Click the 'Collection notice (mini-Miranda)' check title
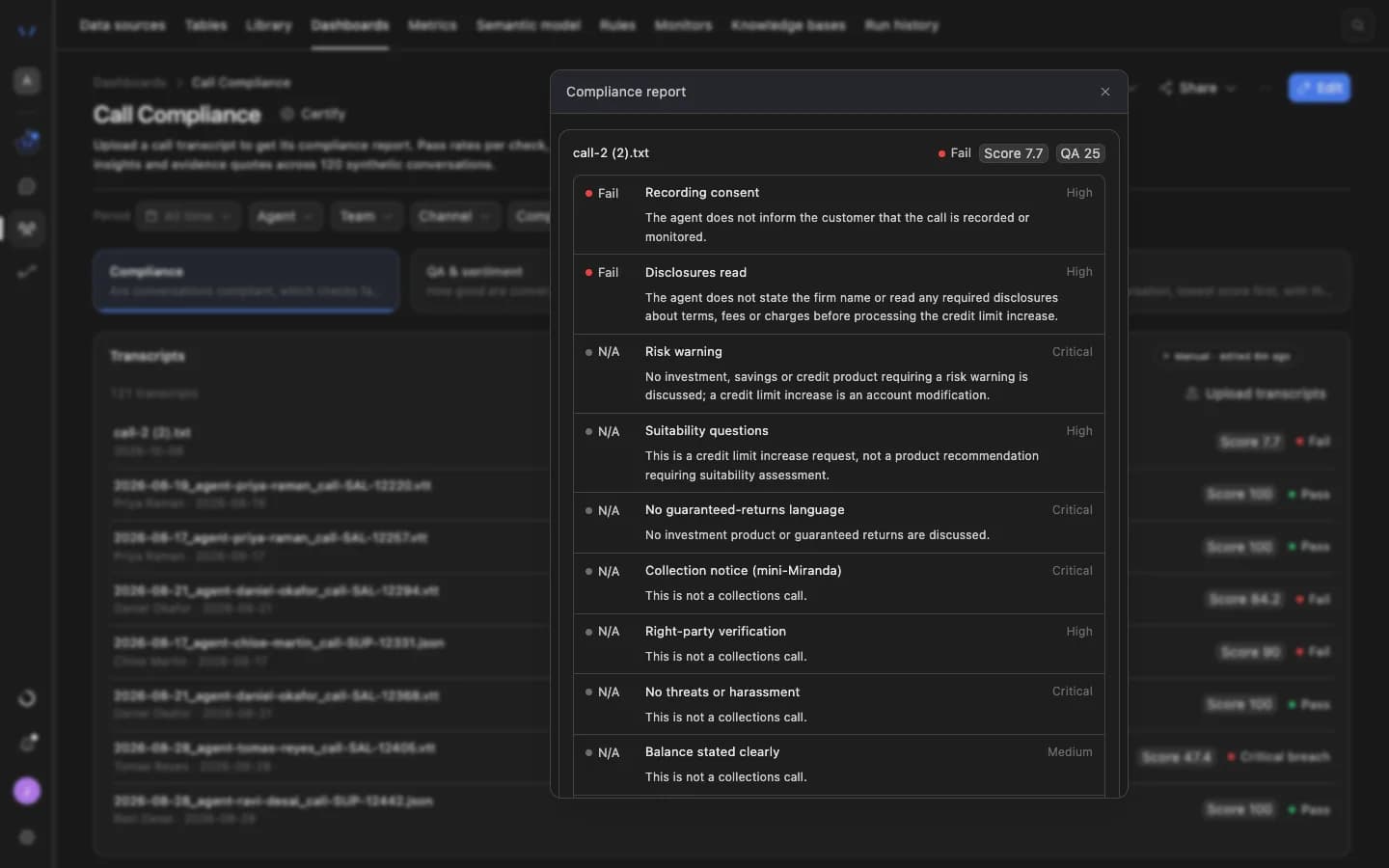Viewport: 1389px width, 868px height. (x=744, y=571)
